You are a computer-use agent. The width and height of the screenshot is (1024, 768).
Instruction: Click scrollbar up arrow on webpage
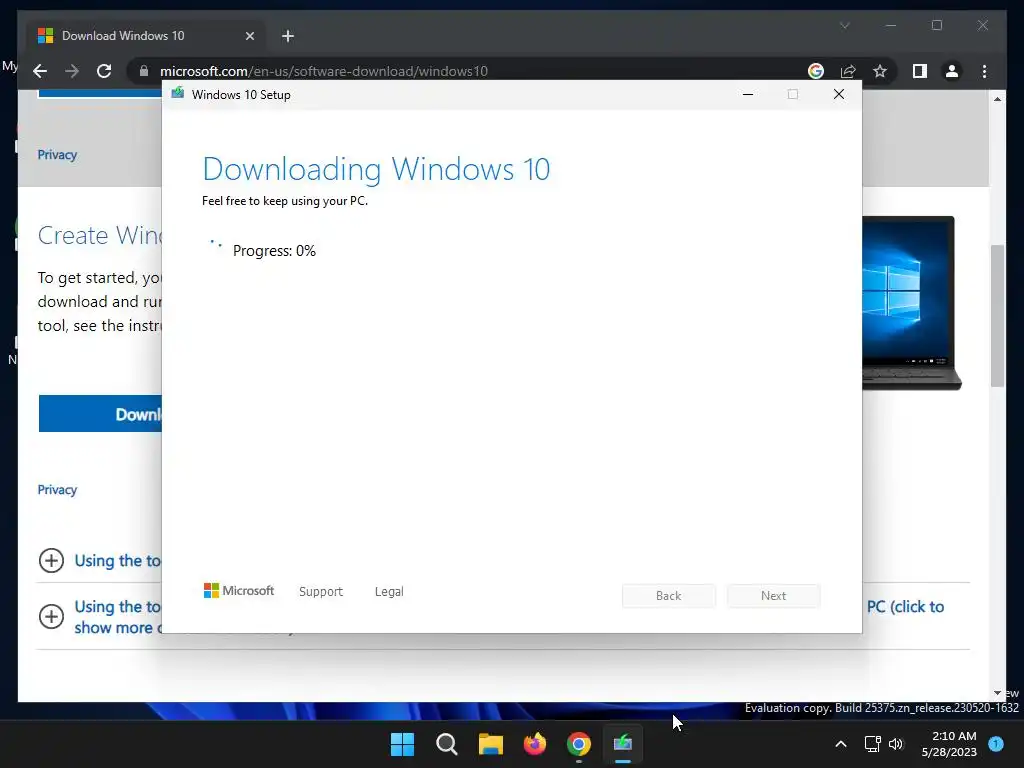pos(997,99)
